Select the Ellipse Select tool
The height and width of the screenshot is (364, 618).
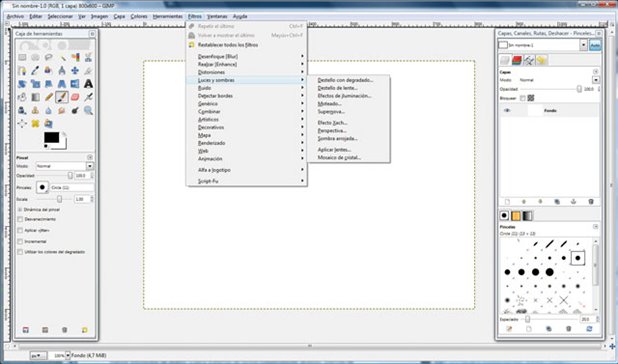tap(35, 58)
